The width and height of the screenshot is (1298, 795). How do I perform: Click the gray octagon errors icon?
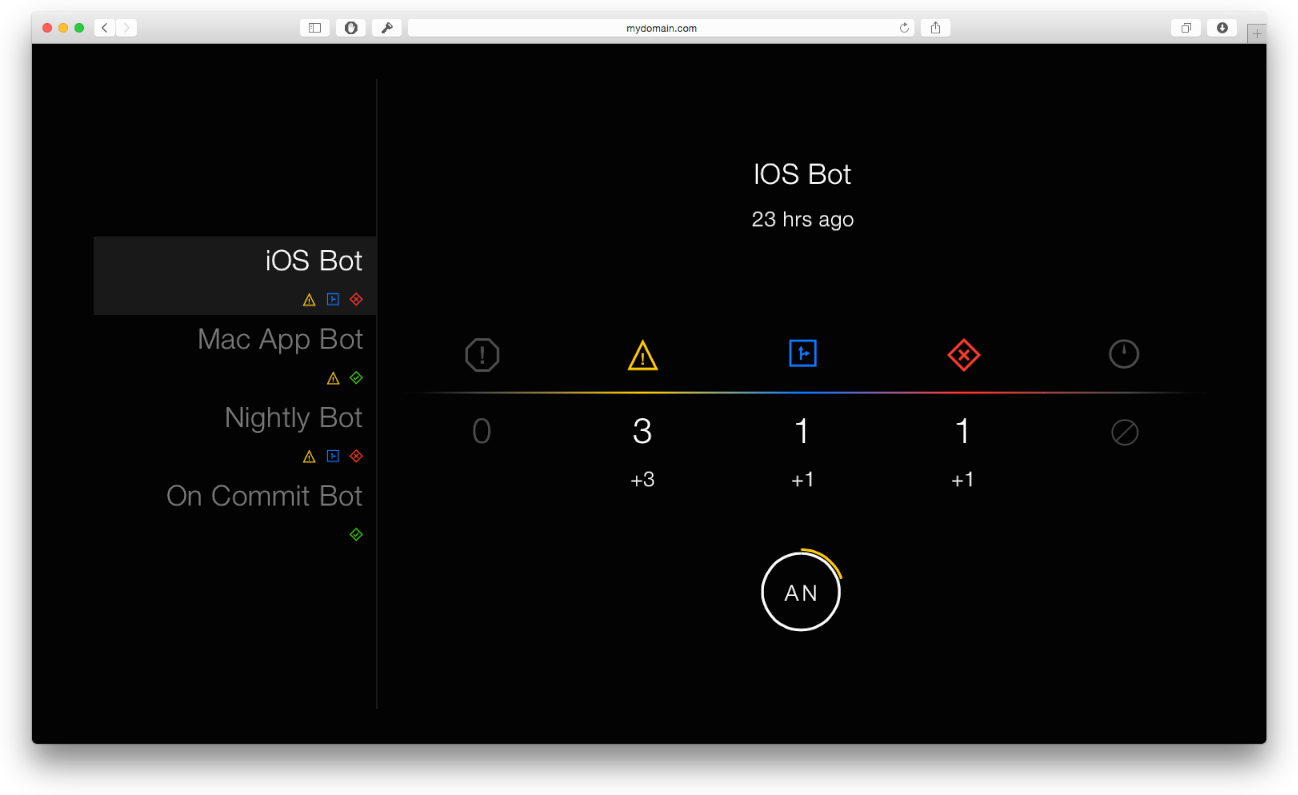(x=482, y=355)
